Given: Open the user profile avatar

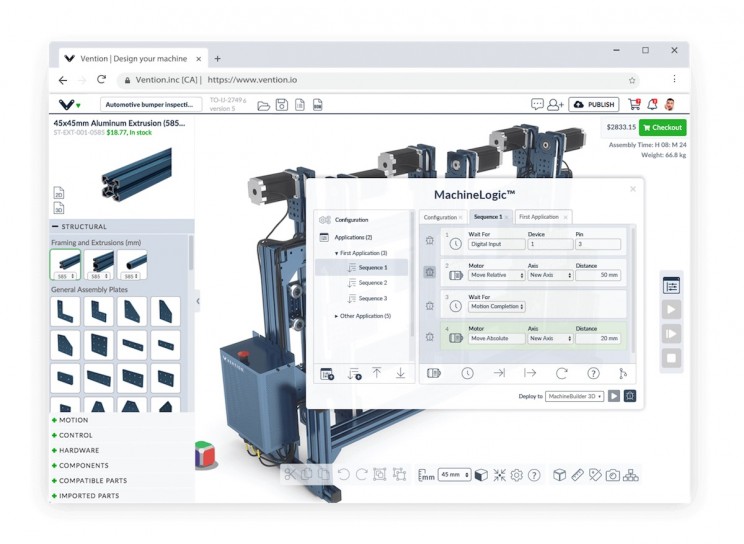Looking at the screenshot, I should tap(670, 104).
